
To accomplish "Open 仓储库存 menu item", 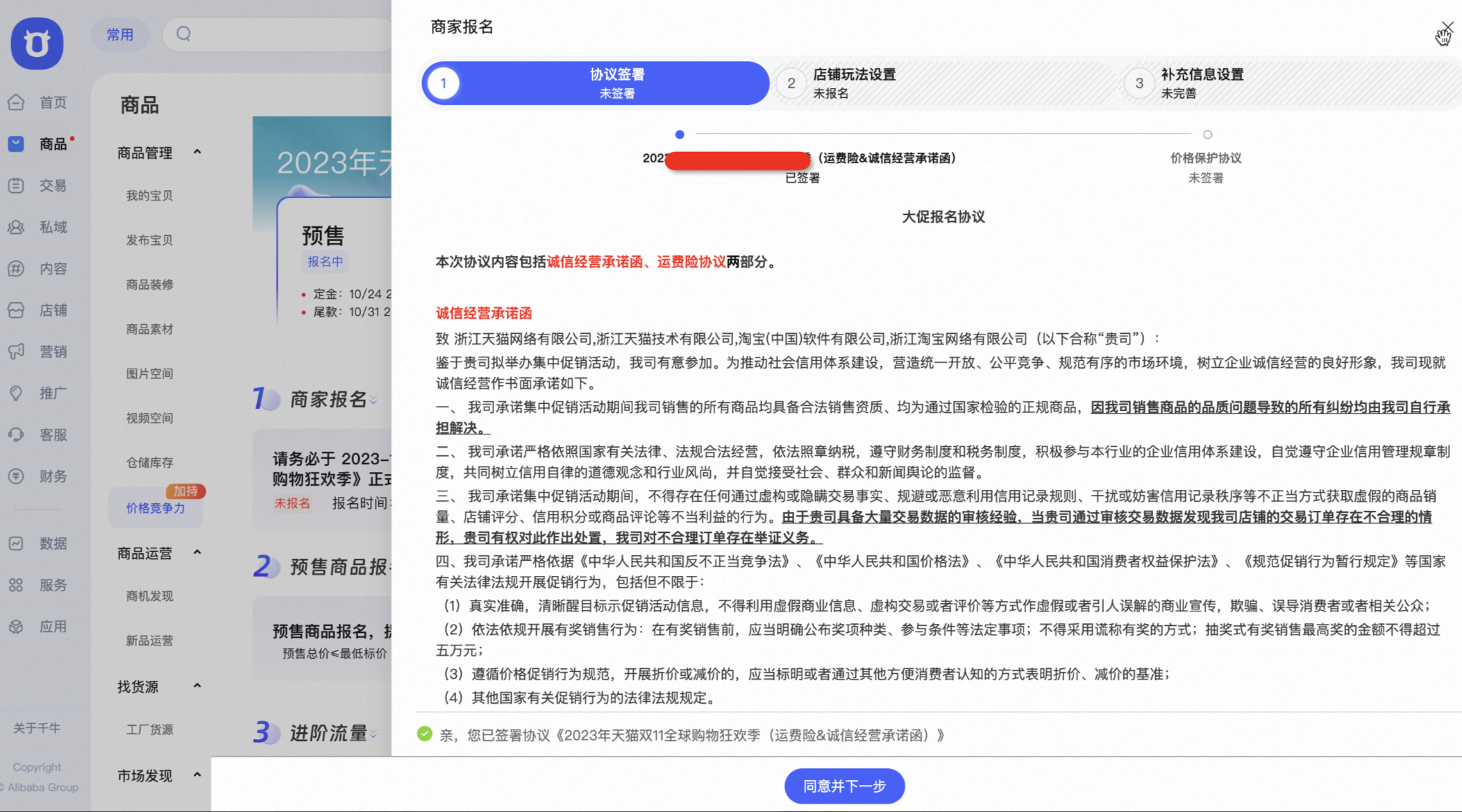I will point(149,462).
